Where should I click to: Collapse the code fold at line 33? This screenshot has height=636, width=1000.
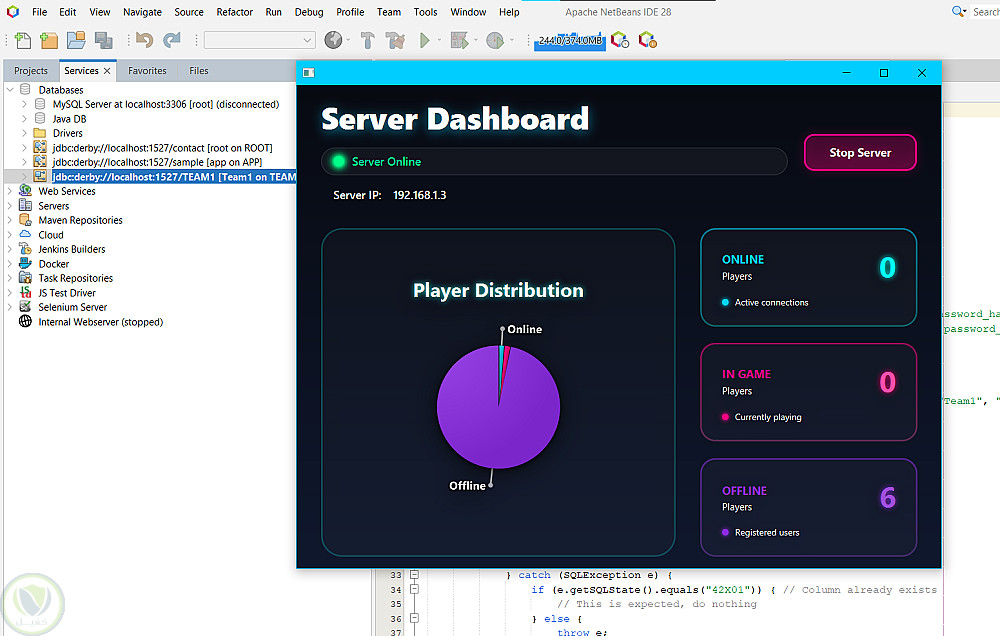tap(414, 575)
